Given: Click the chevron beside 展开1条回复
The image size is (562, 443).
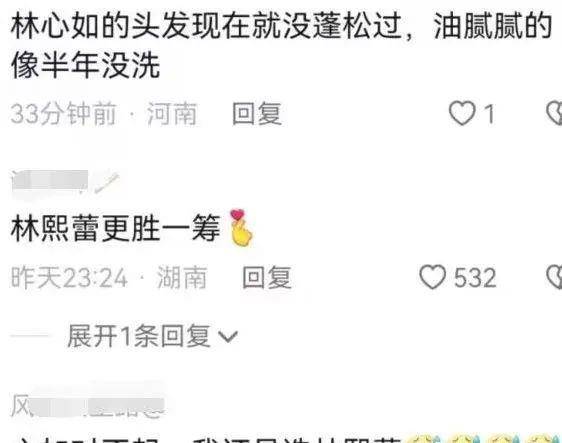Looking at the screenshot, I should pos(228,337).
